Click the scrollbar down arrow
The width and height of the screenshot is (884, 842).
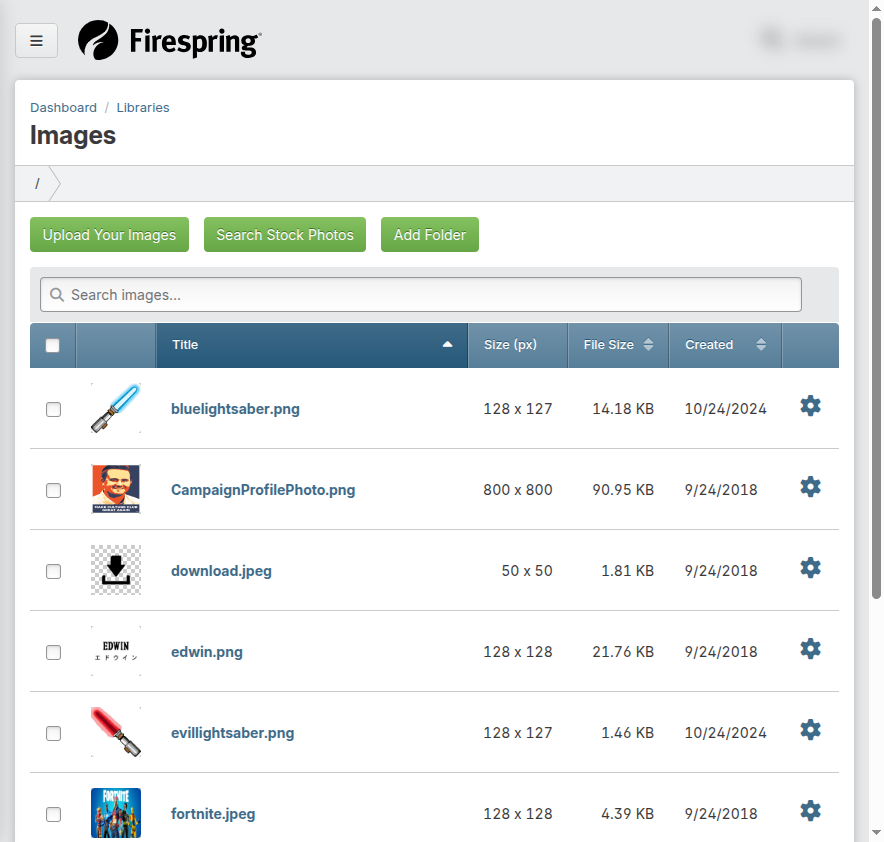click(876, 832)
